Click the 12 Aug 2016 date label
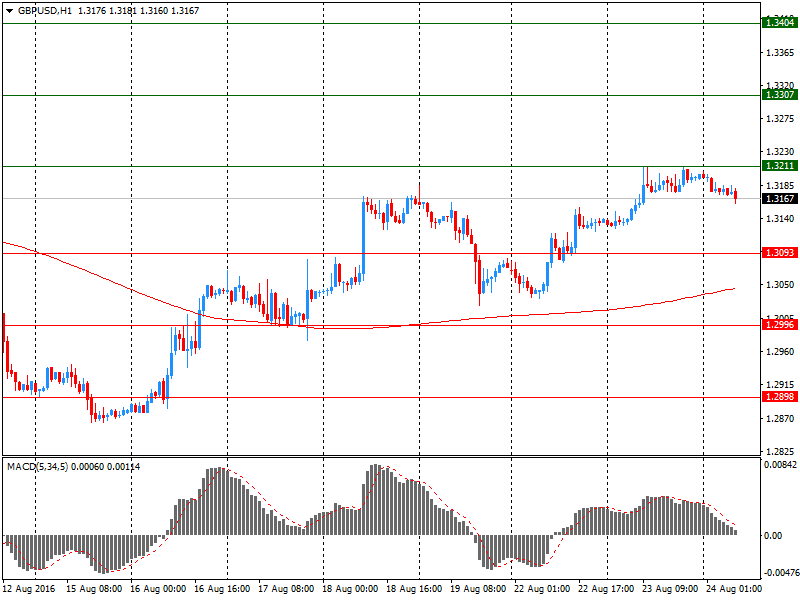 pyautogui.click(x=29, y=589)
